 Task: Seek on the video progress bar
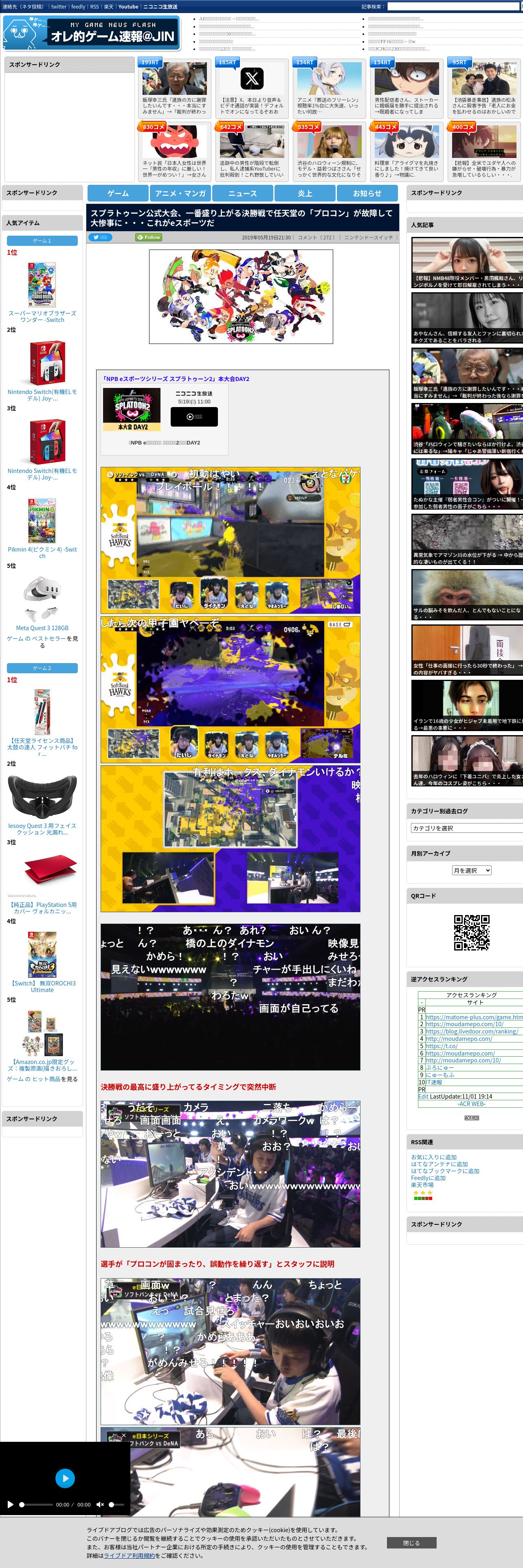[x=36, y=1504]
